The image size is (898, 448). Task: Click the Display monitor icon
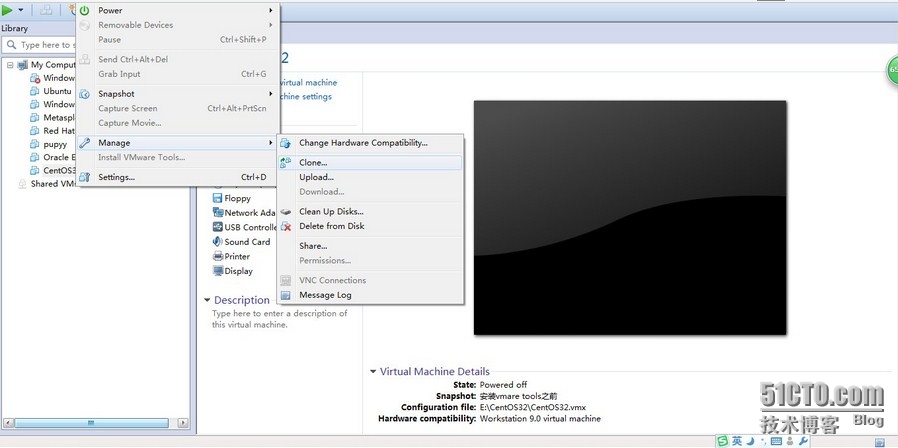[218, 271]
